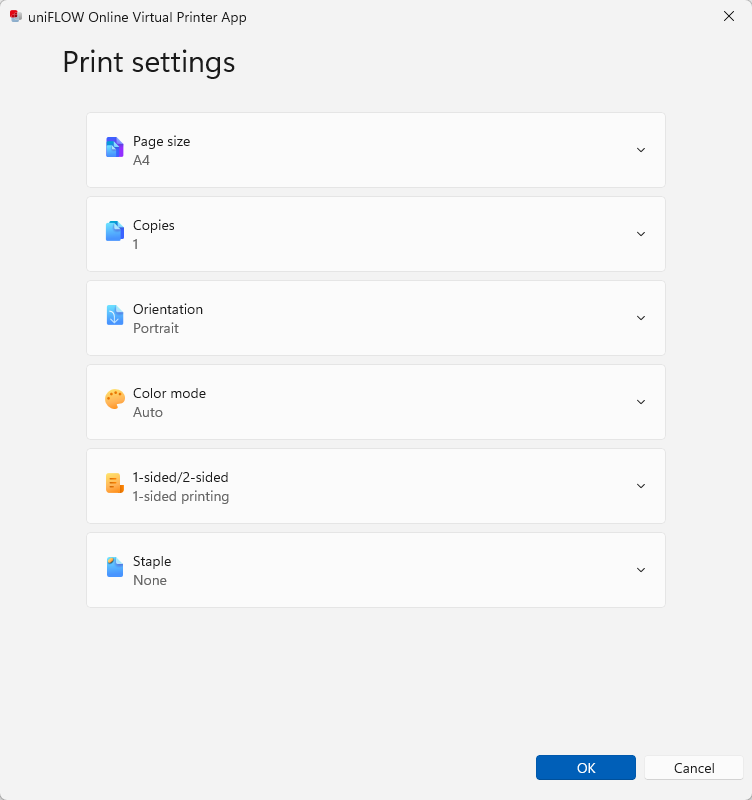Click the Page size document icon
This screenshot has height=800, width=752.
114,148
